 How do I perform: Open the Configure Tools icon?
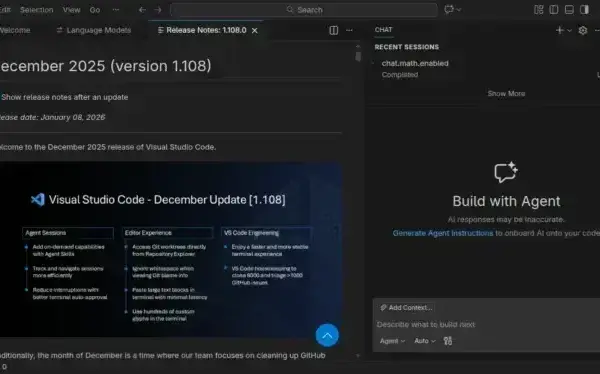click(x=448, y=341)
